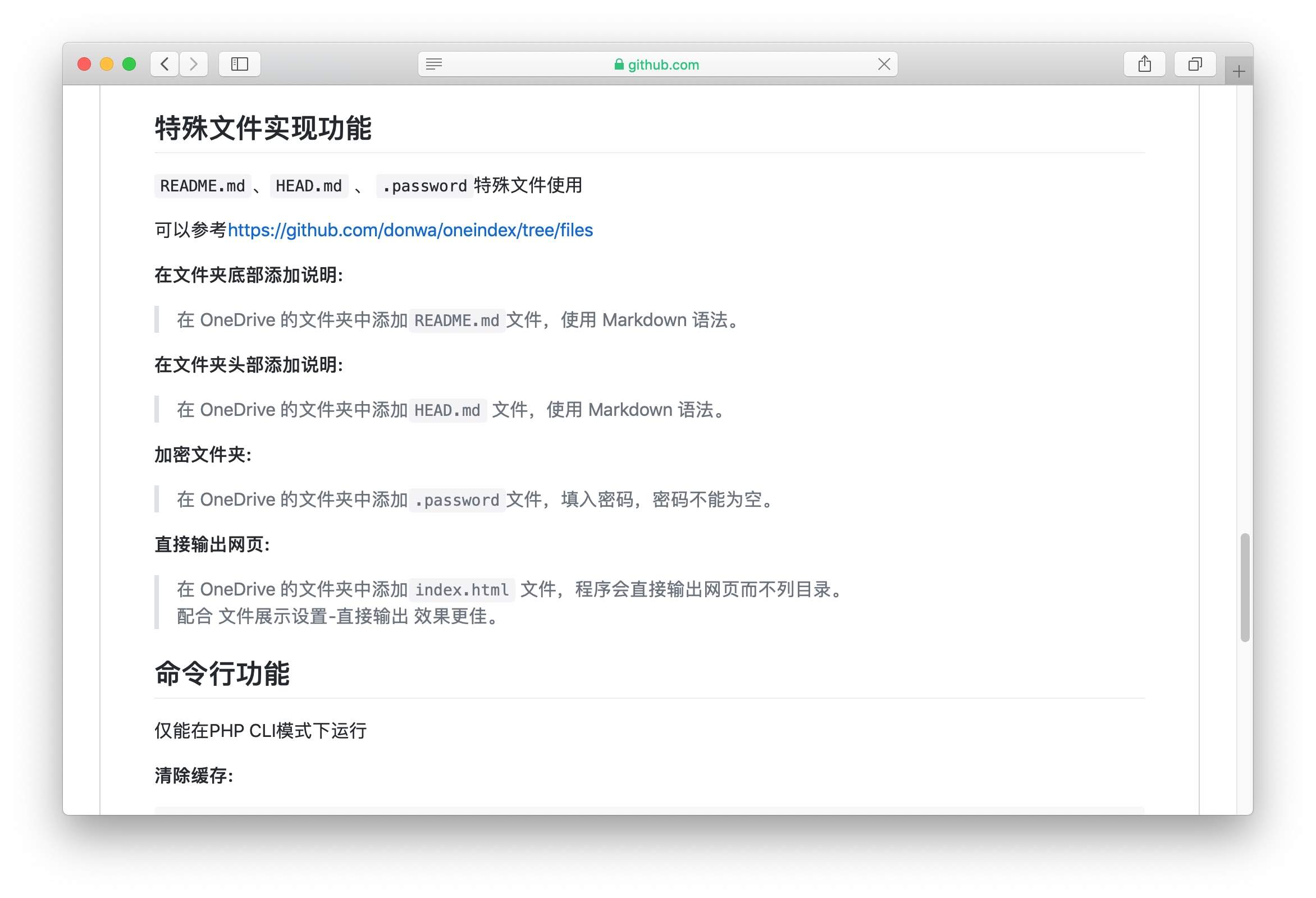Show all tabs overview icon
The height and width of the screenshot is (898, 1316).
pos(1195,64)
